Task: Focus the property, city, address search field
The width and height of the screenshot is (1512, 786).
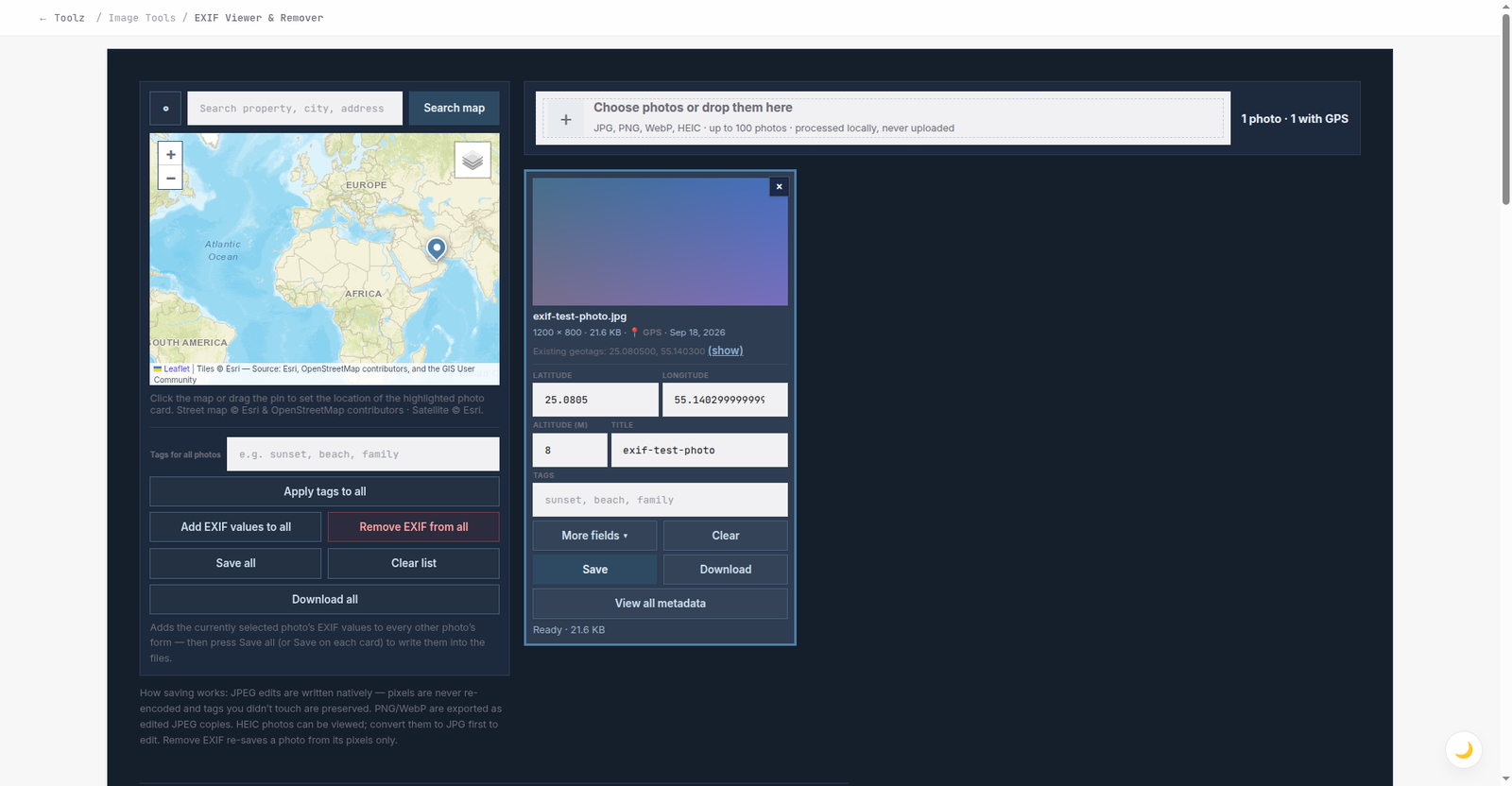Action: click(295, 109)
